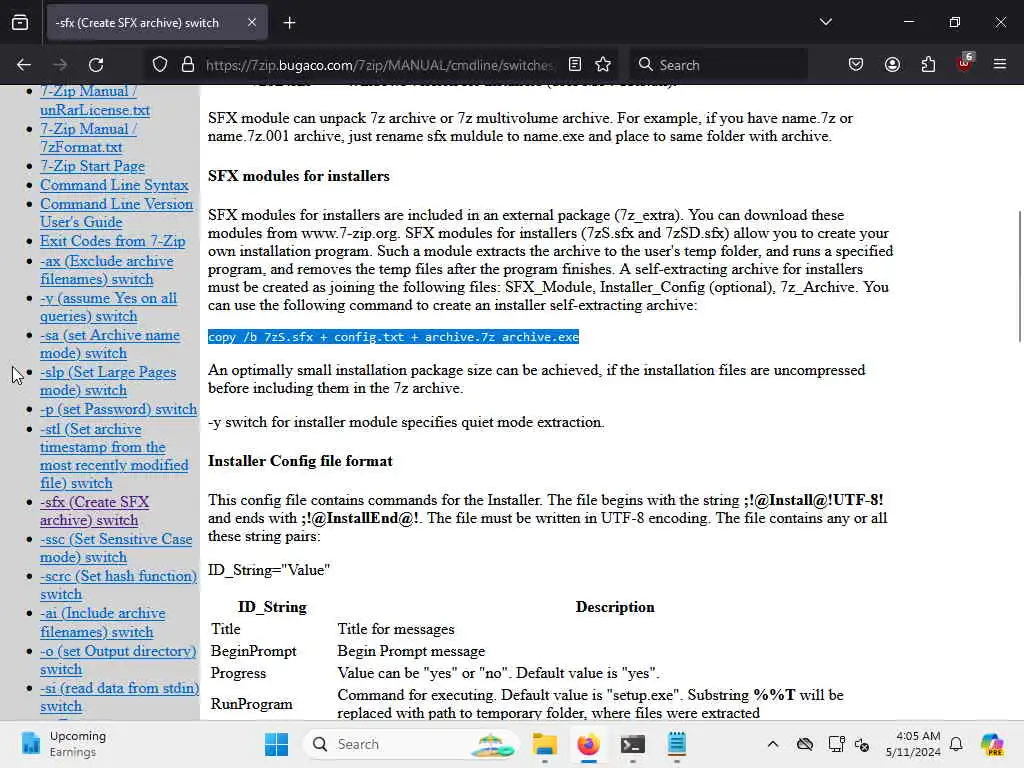Screen dimensions: 1024x768
Task: Click the page vertical scrollbar thumb
Action: [x=1019, y=276]
